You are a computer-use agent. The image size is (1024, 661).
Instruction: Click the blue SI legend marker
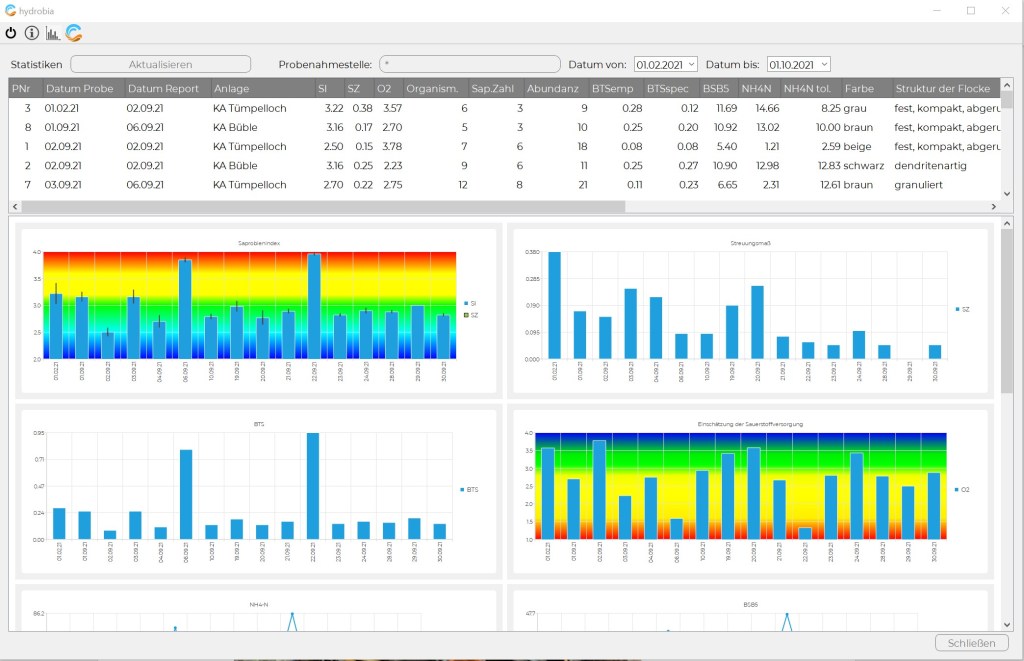466,302
